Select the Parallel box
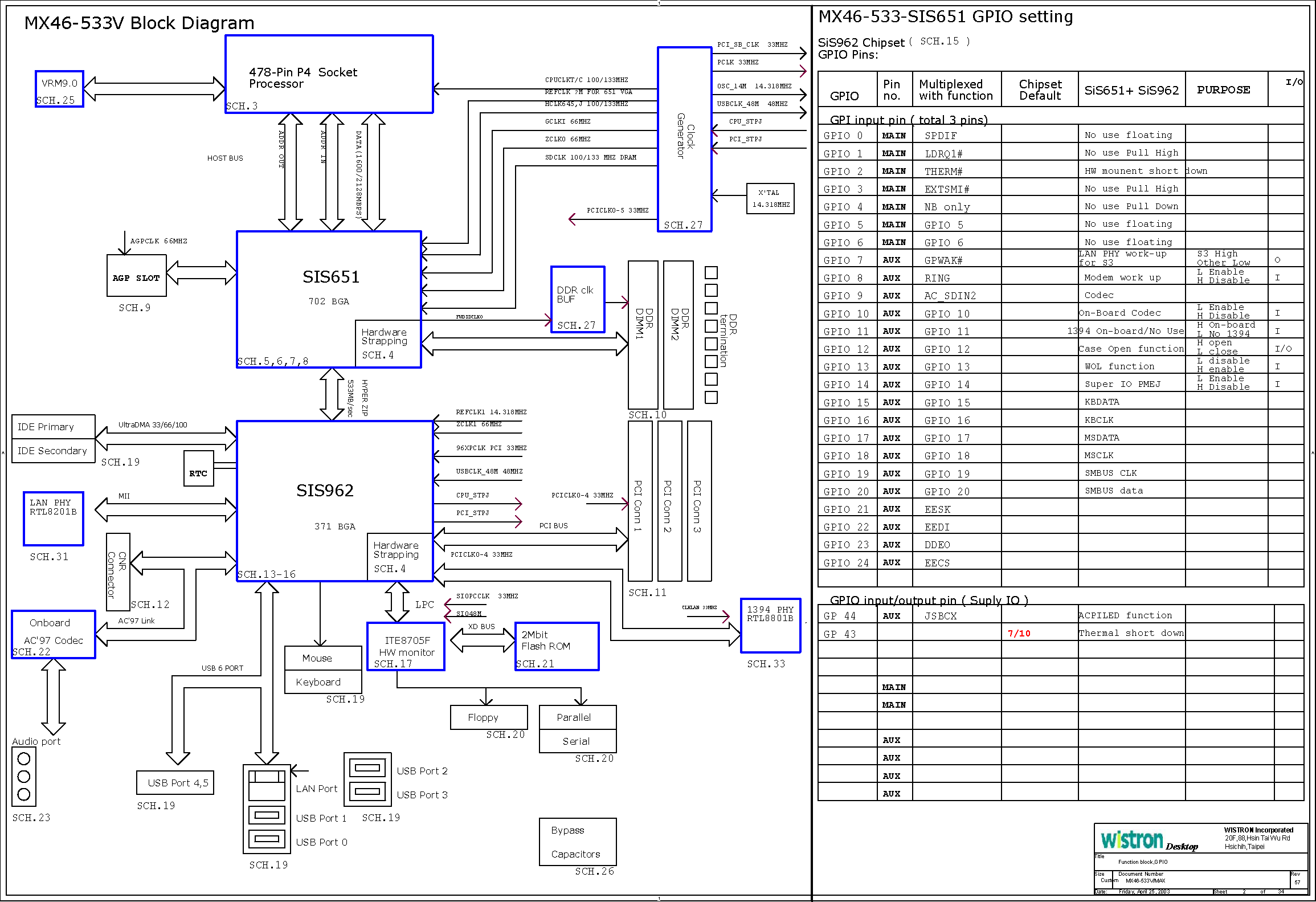 point(578,717)
